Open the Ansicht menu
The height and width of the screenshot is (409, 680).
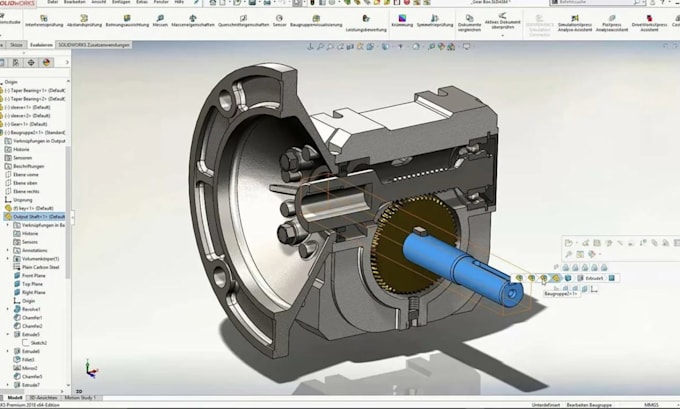click(98, 2)
